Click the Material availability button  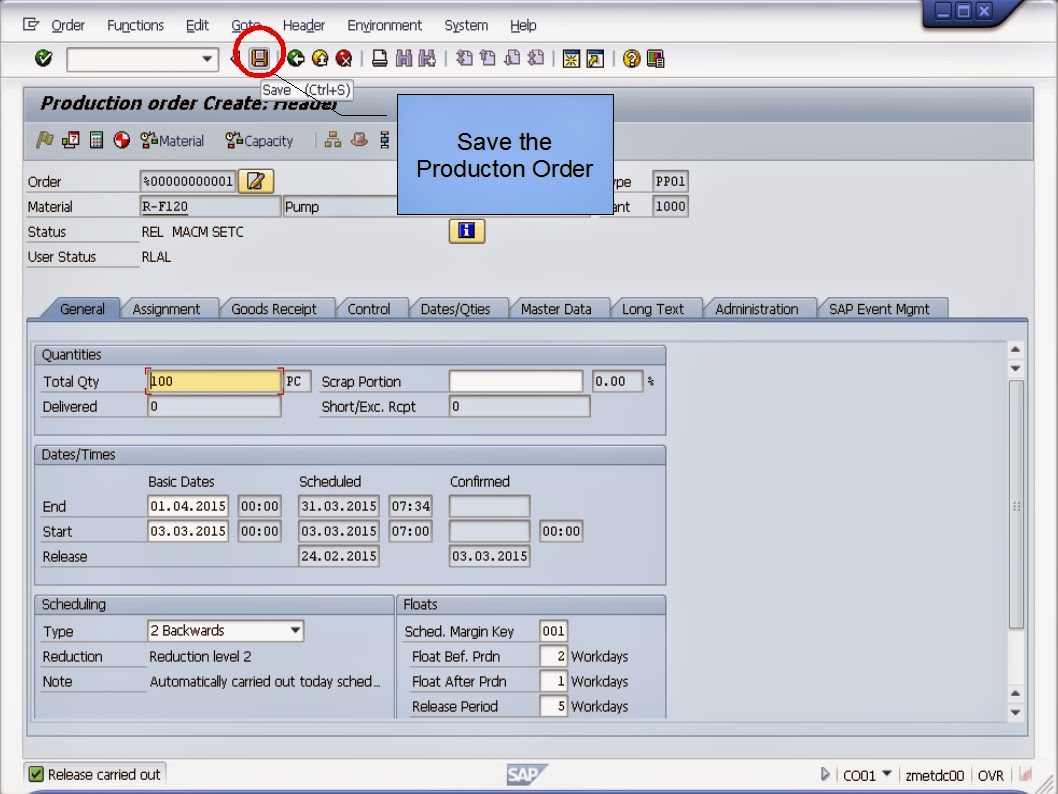click(x=172, y=140)
